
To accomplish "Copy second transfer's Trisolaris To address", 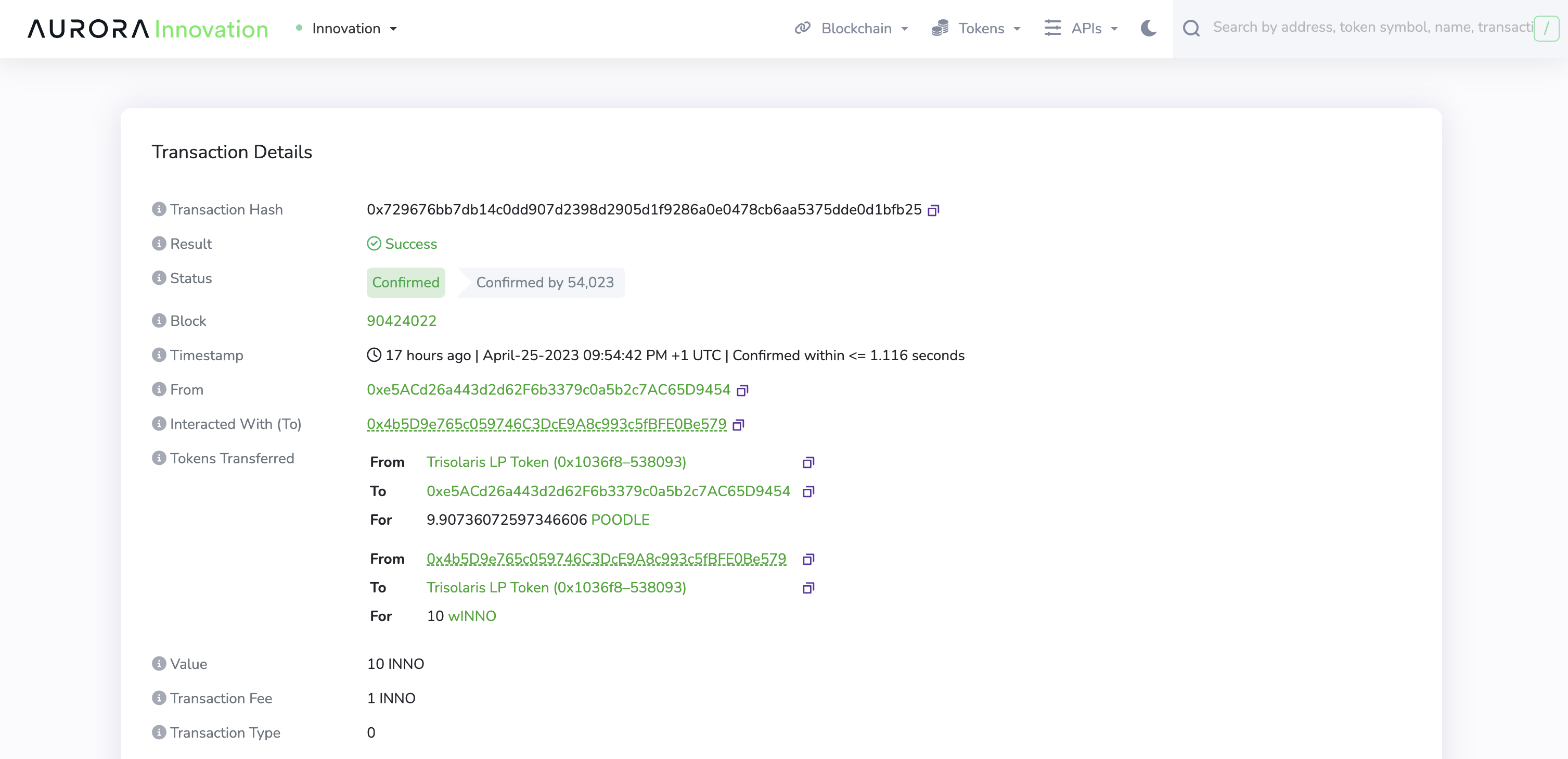I will coord(808,588).
